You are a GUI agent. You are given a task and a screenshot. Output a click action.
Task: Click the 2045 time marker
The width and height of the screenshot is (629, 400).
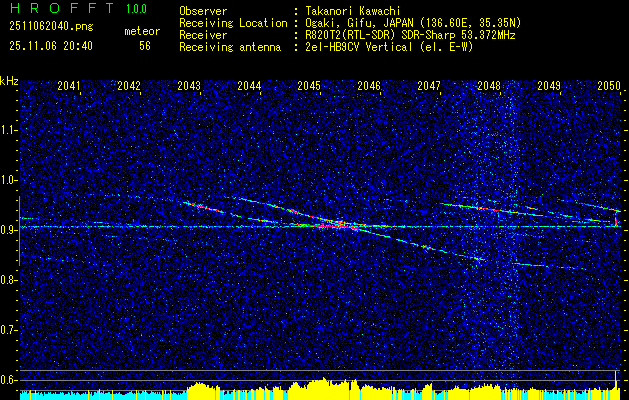(309, 86)
